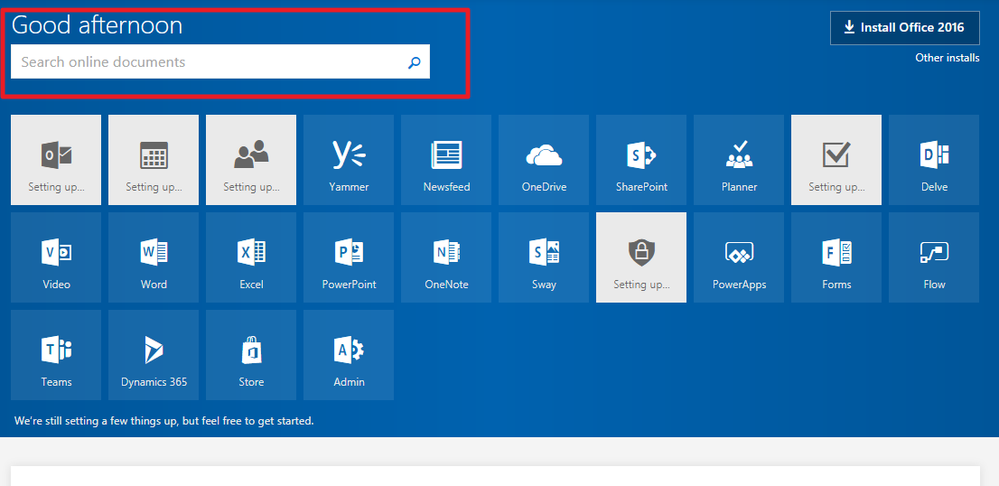The height and width of the screenshot is (486, 999).
Task: Open the Yammer app tile
Action: coord(349,160)
